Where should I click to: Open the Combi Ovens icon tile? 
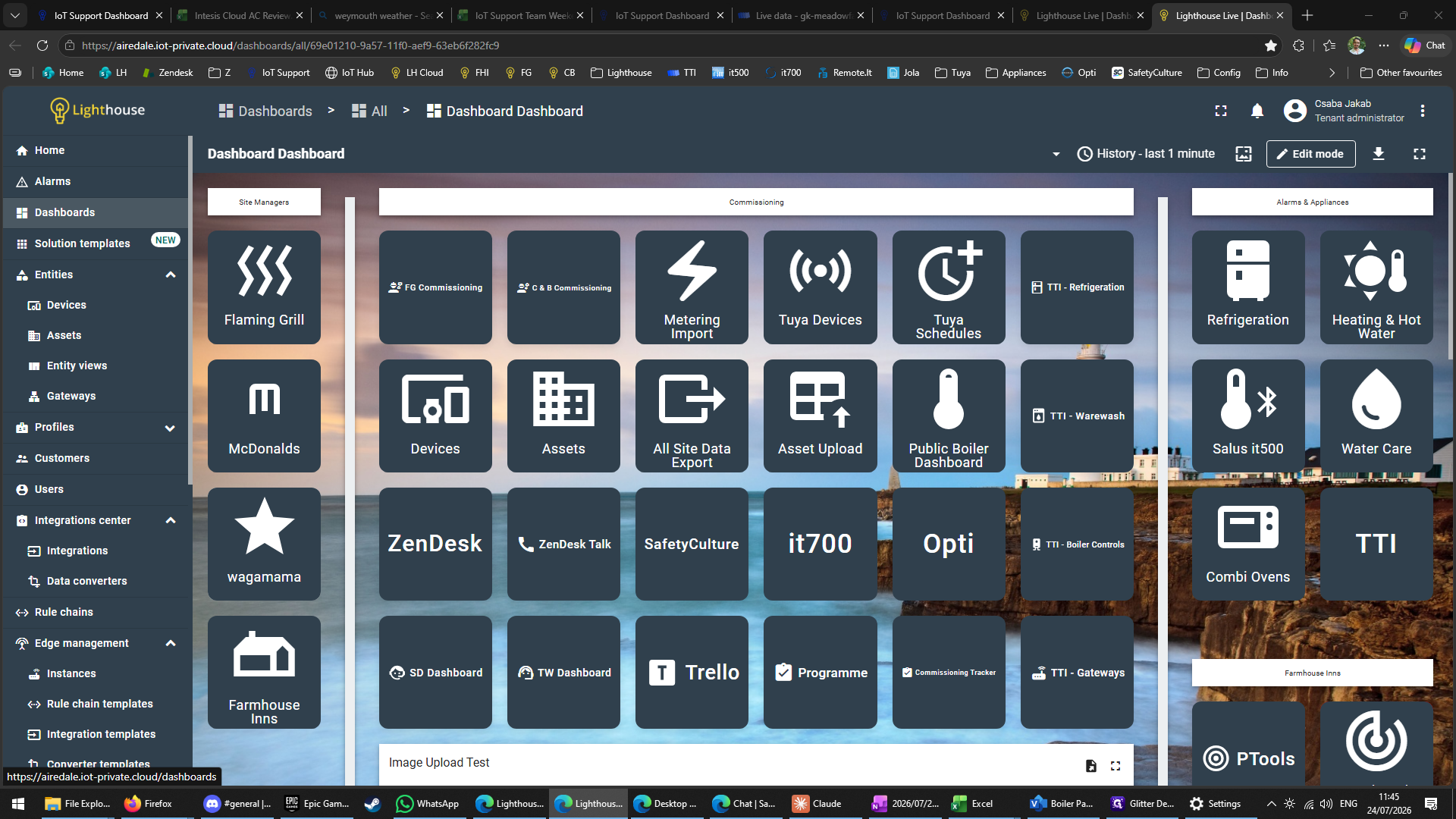(1247, 544)
